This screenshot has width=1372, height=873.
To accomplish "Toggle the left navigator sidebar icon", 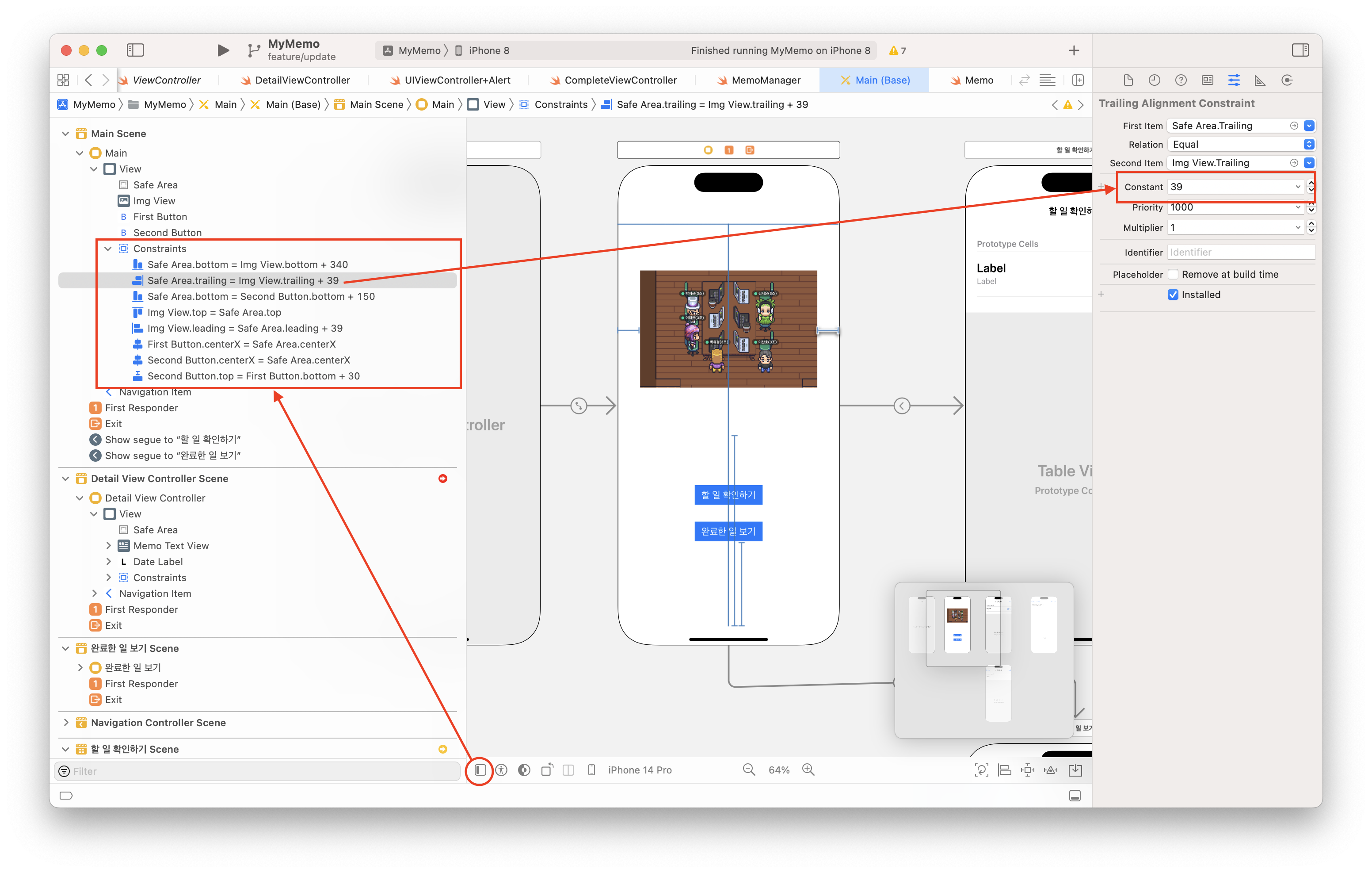I will coord(135,50).
